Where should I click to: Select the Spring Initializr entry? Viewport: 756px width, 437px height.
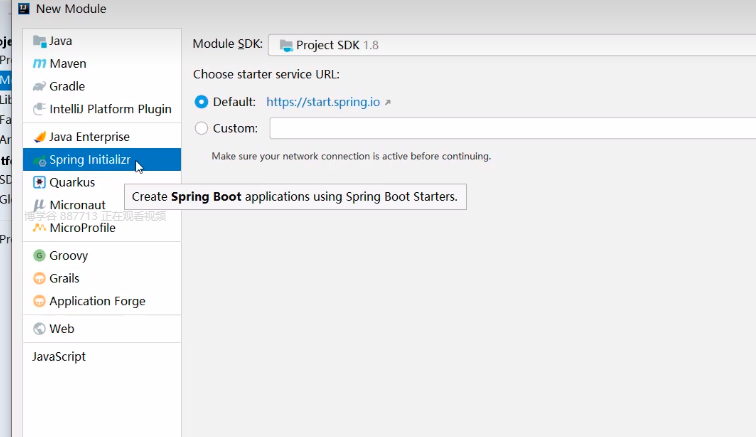coord(102,160)
